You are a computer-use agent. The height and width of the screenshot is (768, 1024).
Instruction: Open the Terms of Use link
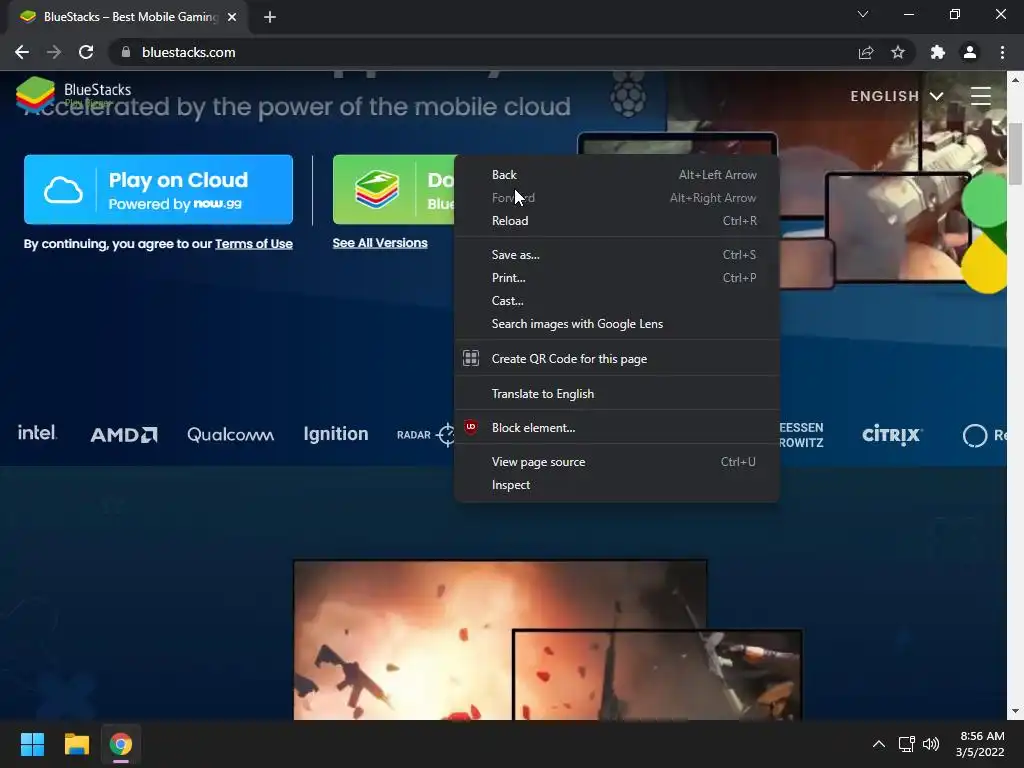tap(253, 244)
